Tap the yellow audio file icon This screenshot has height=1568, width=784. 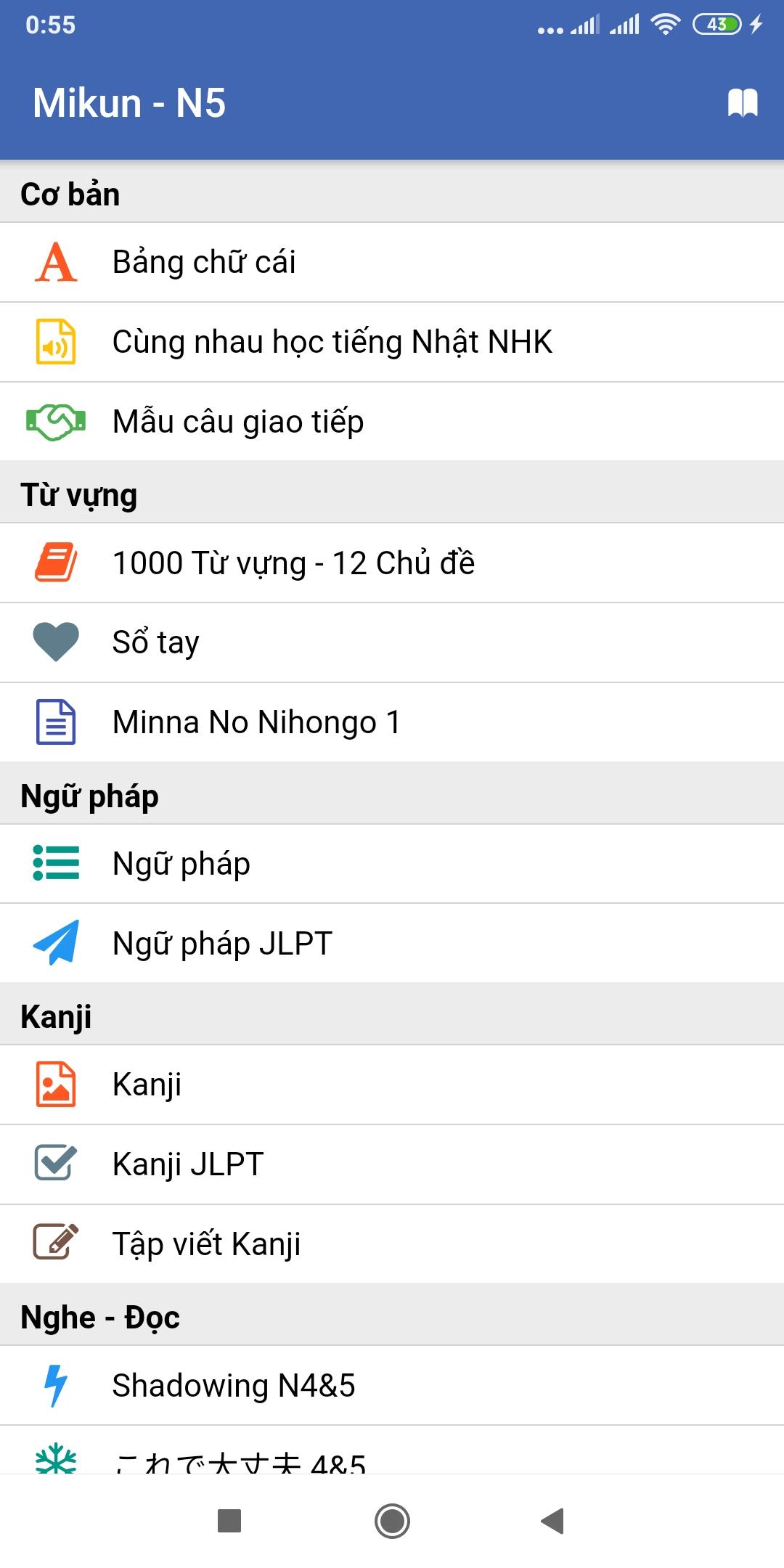point(56,342)
